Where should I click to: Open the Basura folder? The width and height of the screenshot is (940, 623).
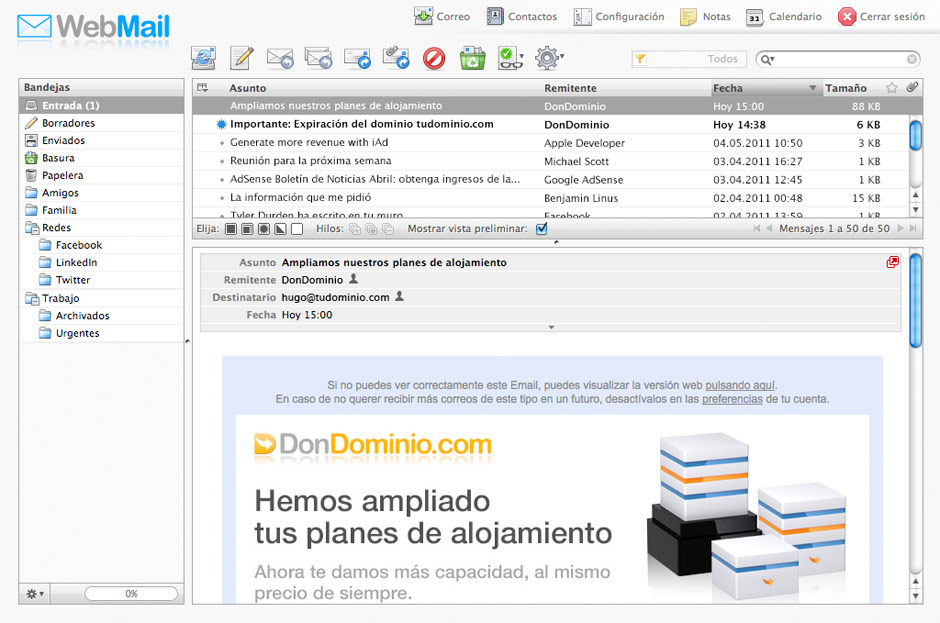[101, 158]
